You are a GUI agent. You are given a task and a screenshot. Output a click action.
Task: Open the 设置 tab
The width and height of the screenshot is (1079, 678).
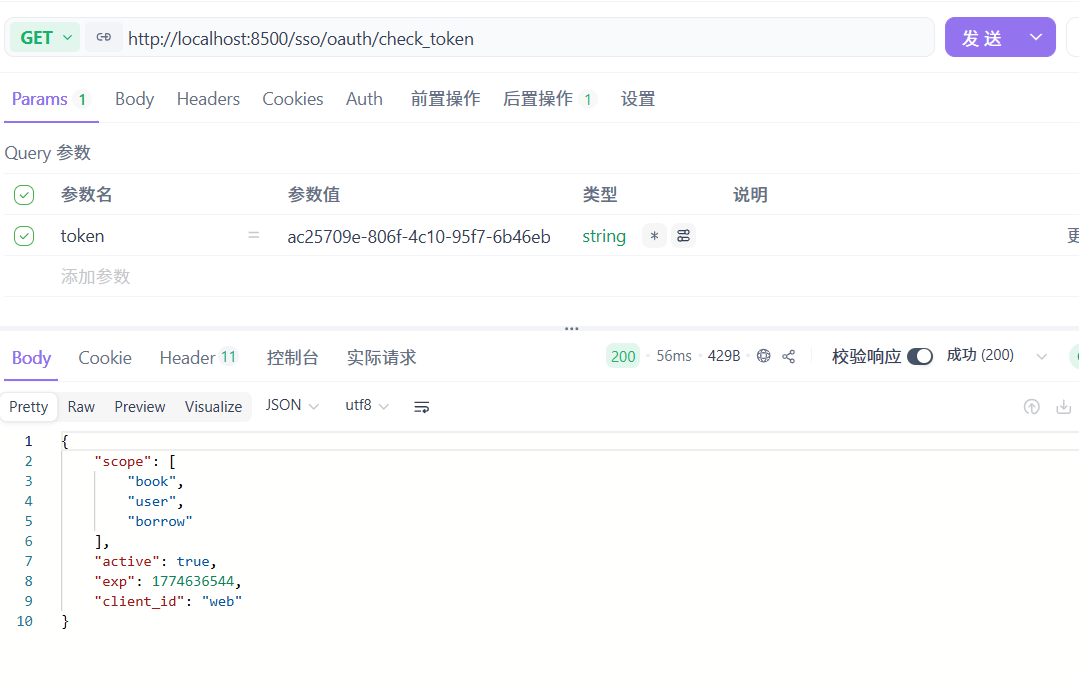pos(637,99)
